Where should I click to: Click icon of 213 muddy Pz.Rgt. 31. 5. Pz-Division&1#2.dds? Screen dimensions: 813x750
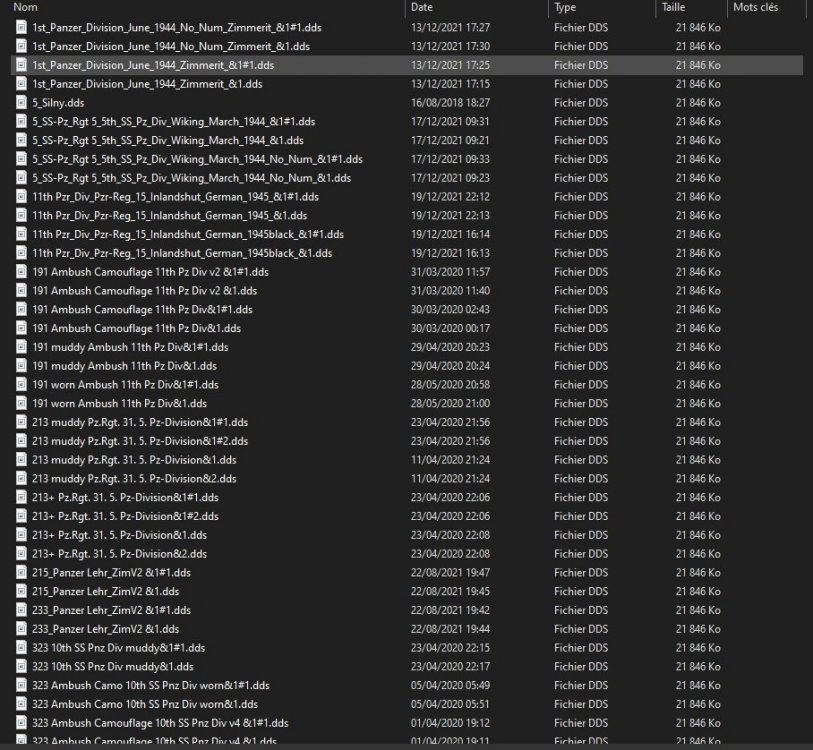pyautogui.click(x=21, y=441)
